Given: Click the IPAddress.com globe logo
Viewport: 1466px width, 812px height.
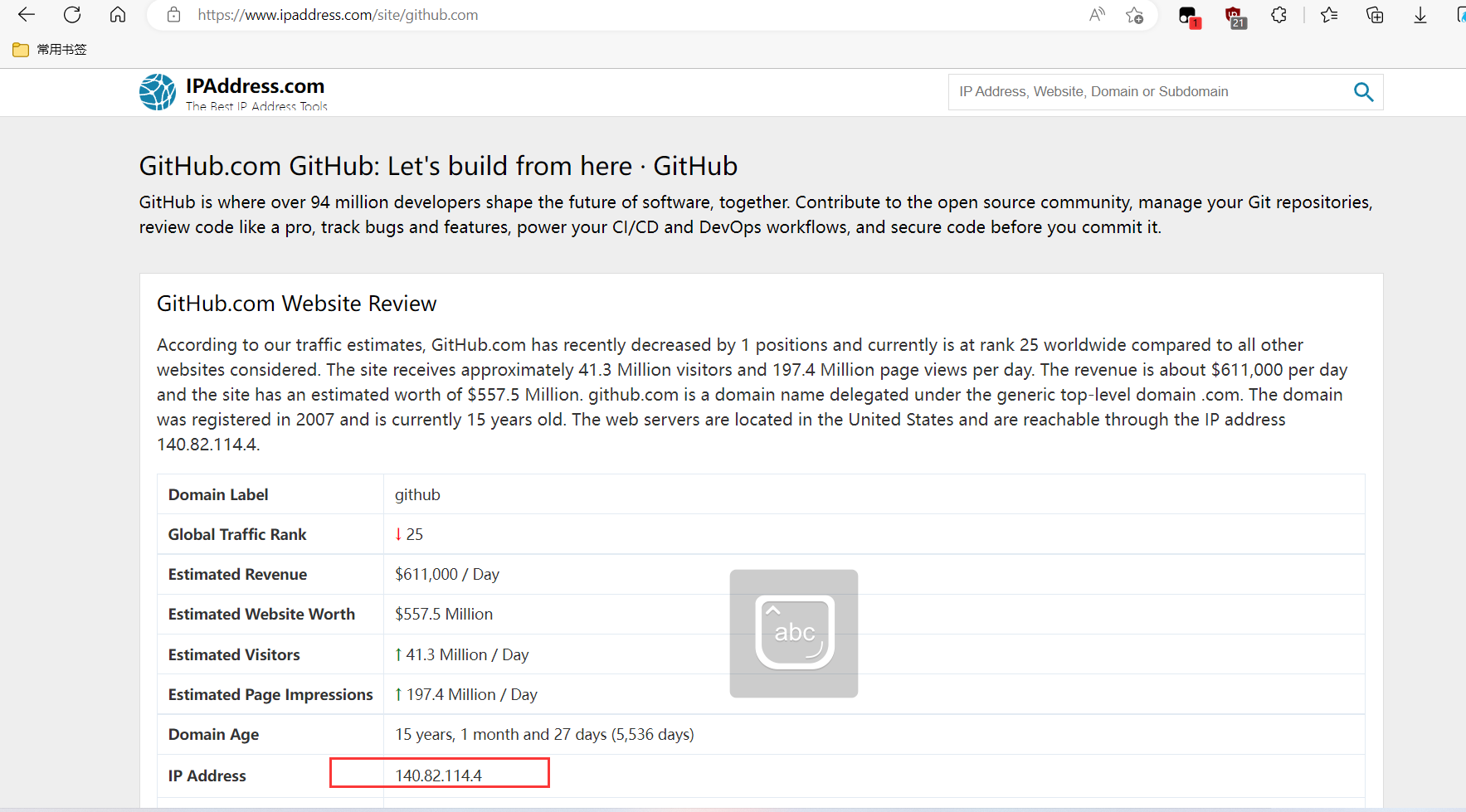Looking at the screenshot, I should point(158,92).
